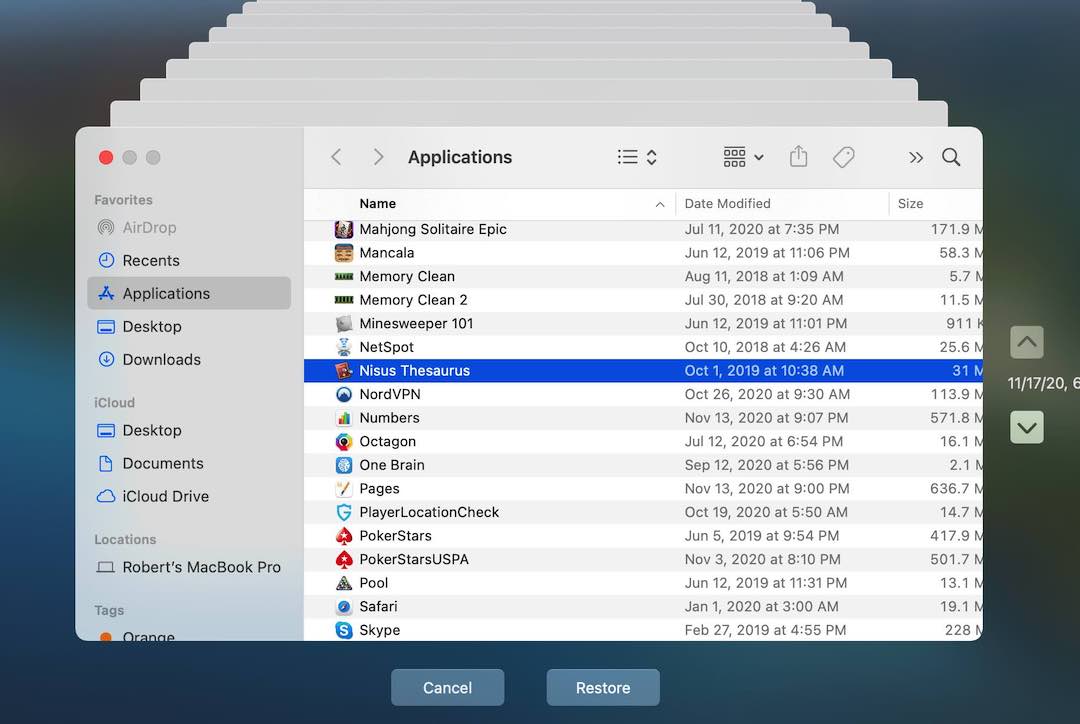1080x724 pixels.
Task: Open Desktop under Favorites
Action: point(189,327)
